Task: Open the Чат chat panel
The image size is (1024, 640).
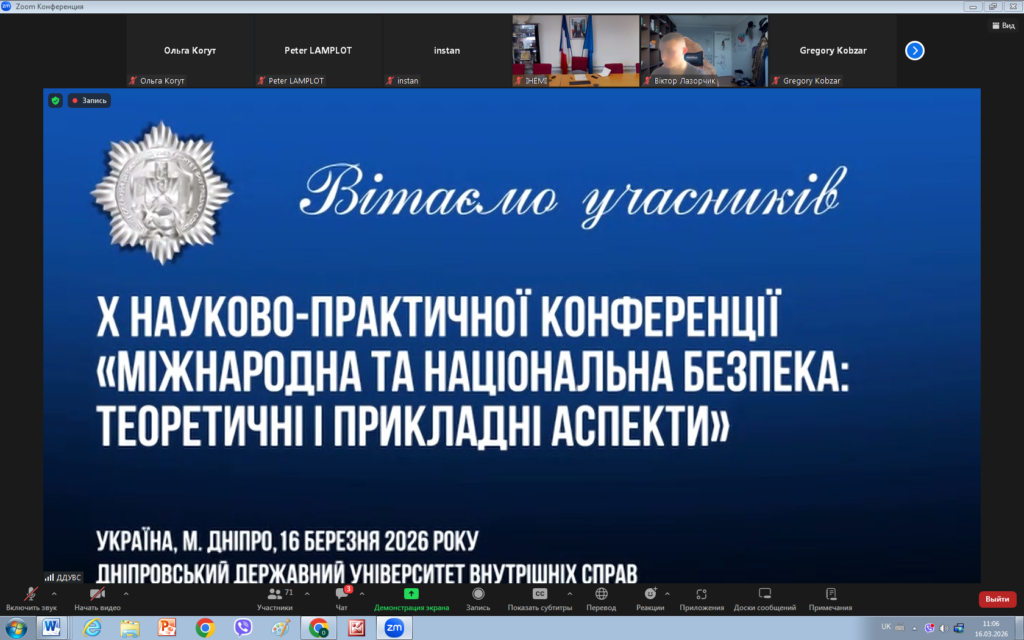Action: [x=342, y=595]
